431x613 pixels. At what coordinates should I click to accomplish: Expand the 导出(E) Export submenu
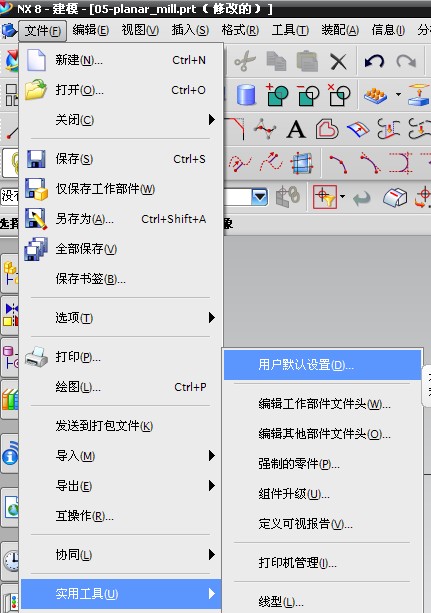[120, 486]
